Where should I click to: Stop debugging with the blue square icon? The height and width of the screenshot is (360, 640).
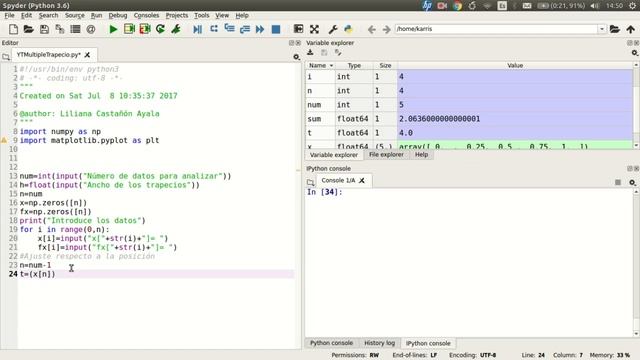coord(276,29)
